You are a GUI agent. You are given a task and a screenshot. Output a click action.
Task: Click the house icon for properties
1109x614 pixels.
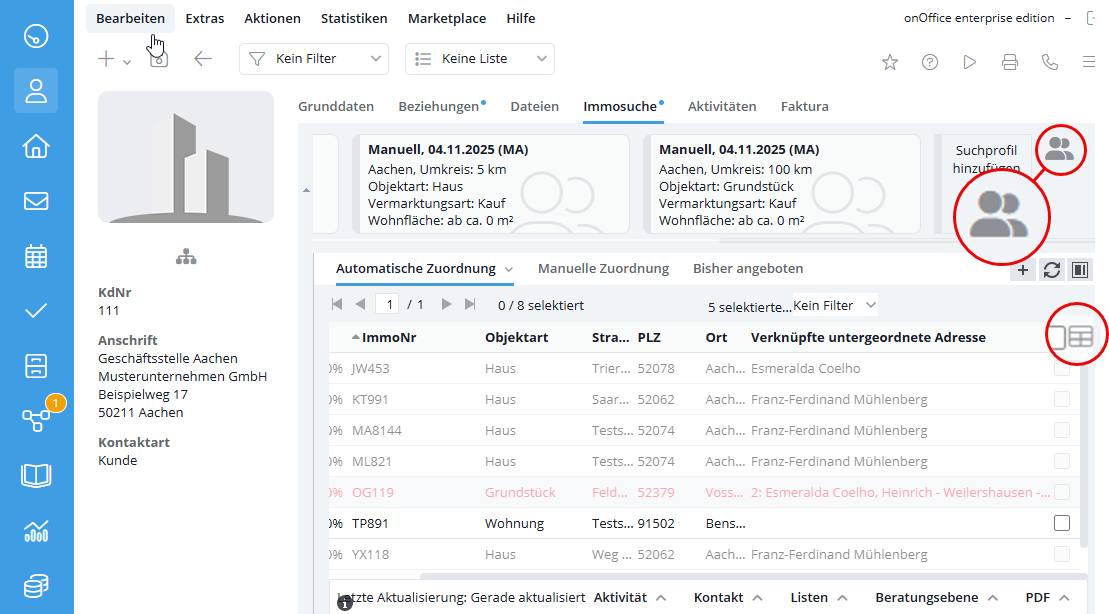36,147
